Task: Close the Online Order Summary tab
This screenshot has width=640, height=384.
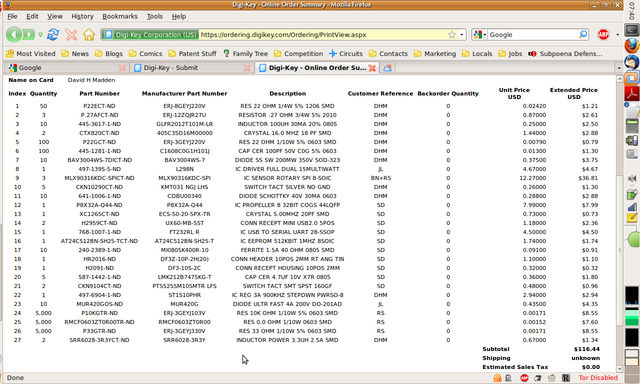Action: (372, 68)
